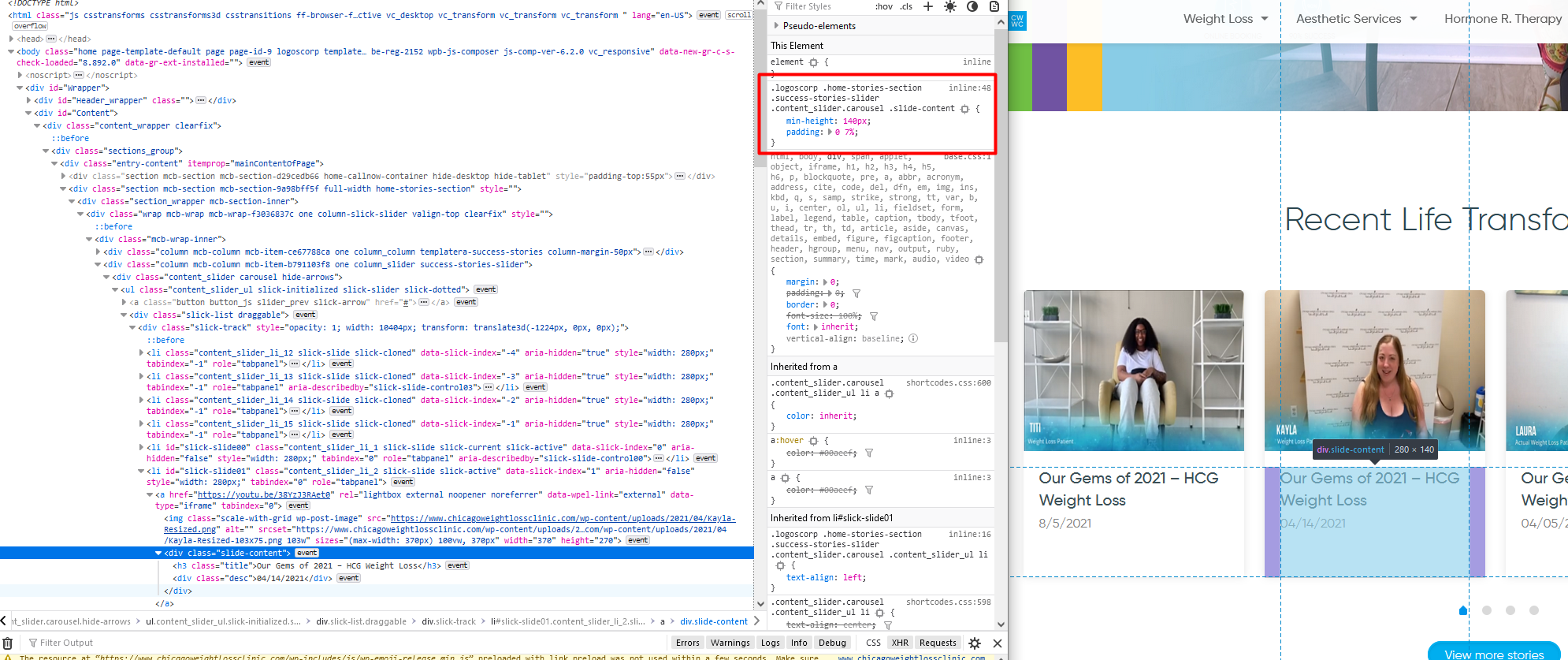Viewport: 1568px width, 660px height.
Task: Expand the div#Header_wrapper node
Action: (29, 101)
